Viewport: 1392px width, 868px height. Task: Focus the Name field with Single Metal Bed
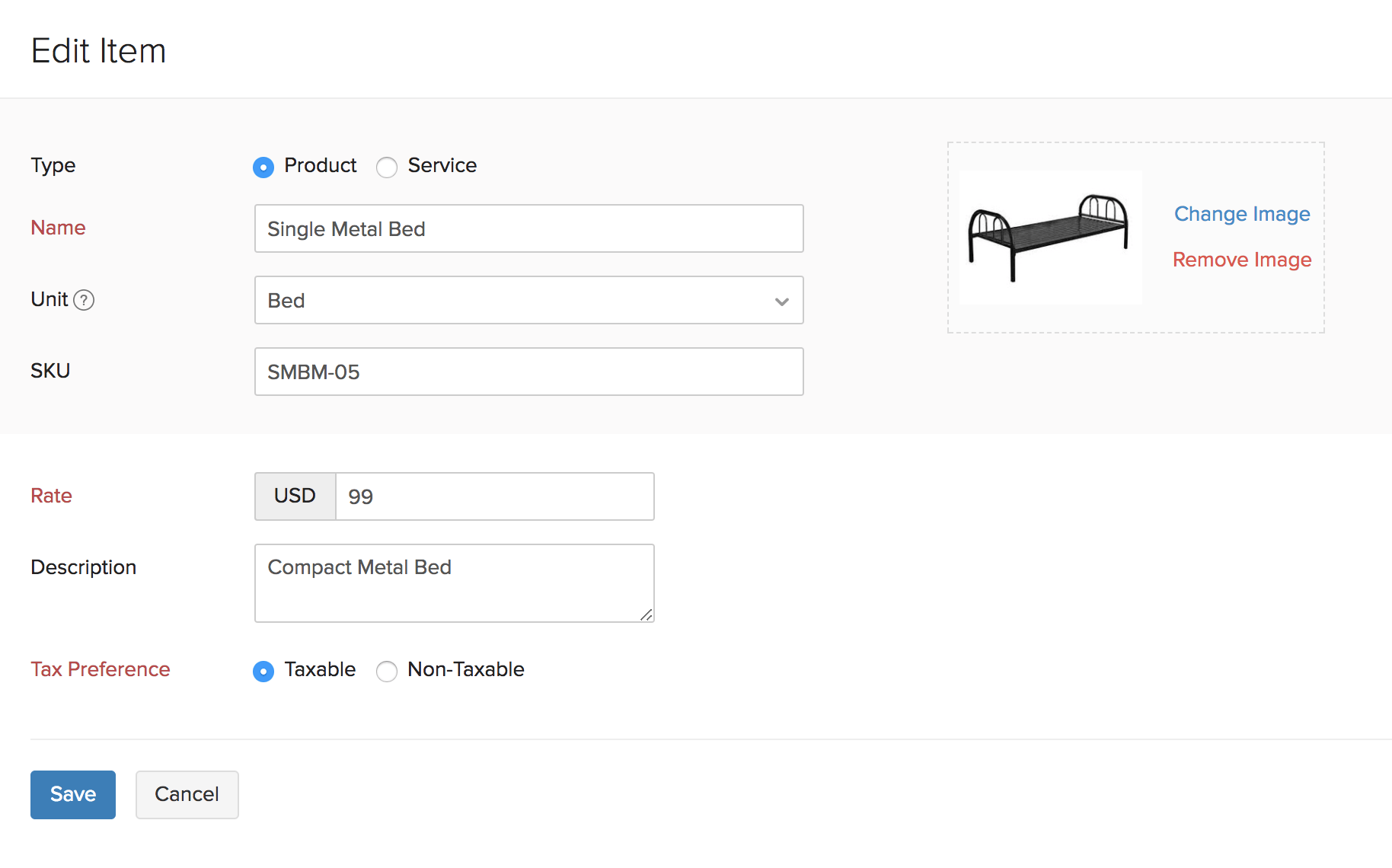(x=528, y=228)
